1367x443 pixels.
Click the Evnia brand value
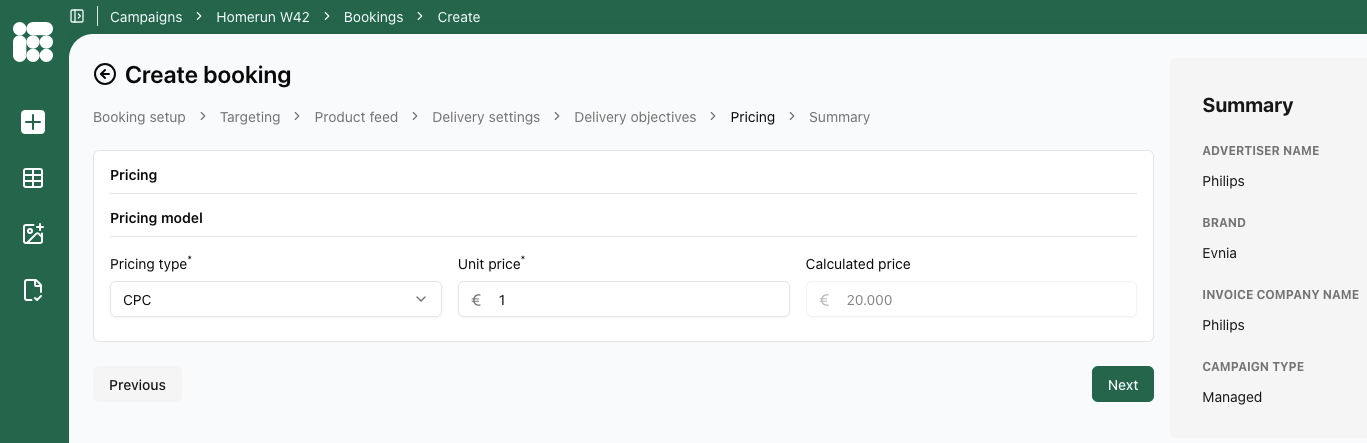pyautogui.click(x=1219, y=253)
